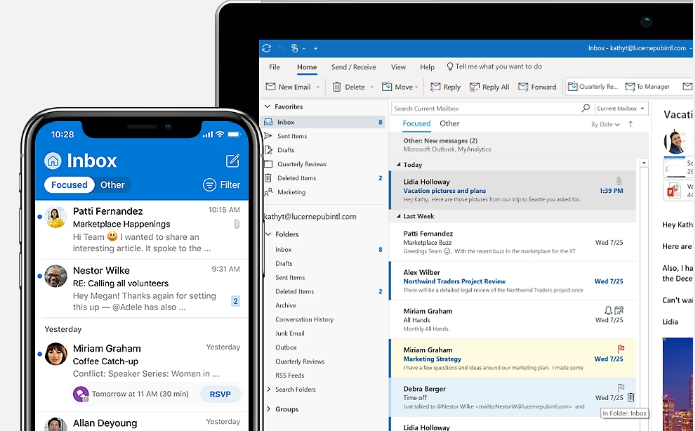Image resolution: width=695 pixels, height=431 pixels.
Task: Tap the home icon beside Inbox on phone
Action: [52, 161]
